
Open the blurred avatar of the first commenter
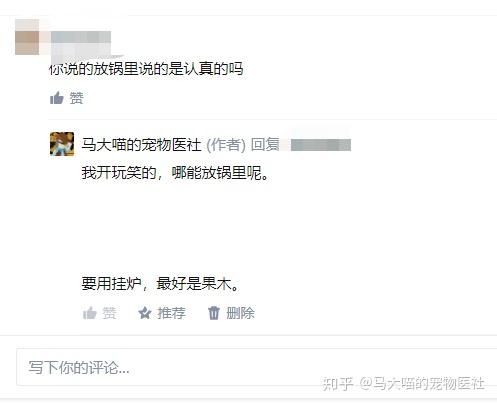tap(27, 37)
